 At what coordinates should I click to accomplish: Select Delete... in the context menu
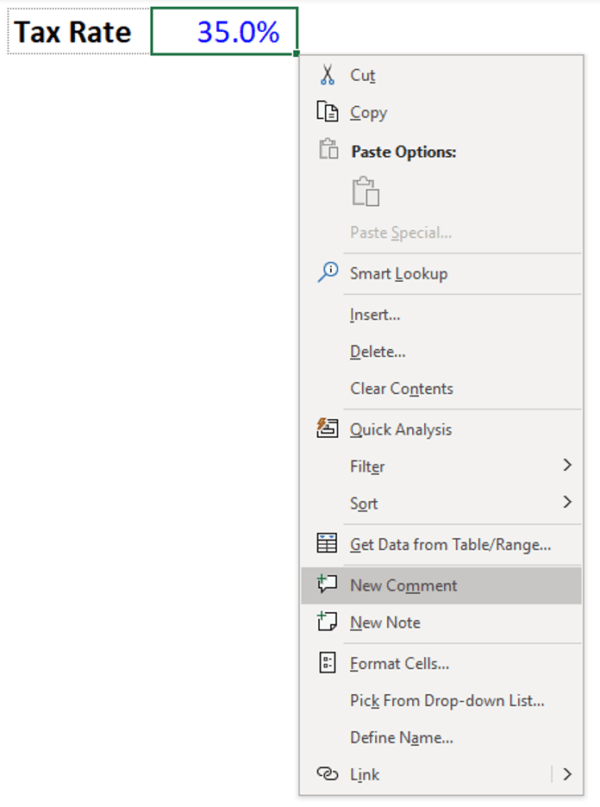377,351
